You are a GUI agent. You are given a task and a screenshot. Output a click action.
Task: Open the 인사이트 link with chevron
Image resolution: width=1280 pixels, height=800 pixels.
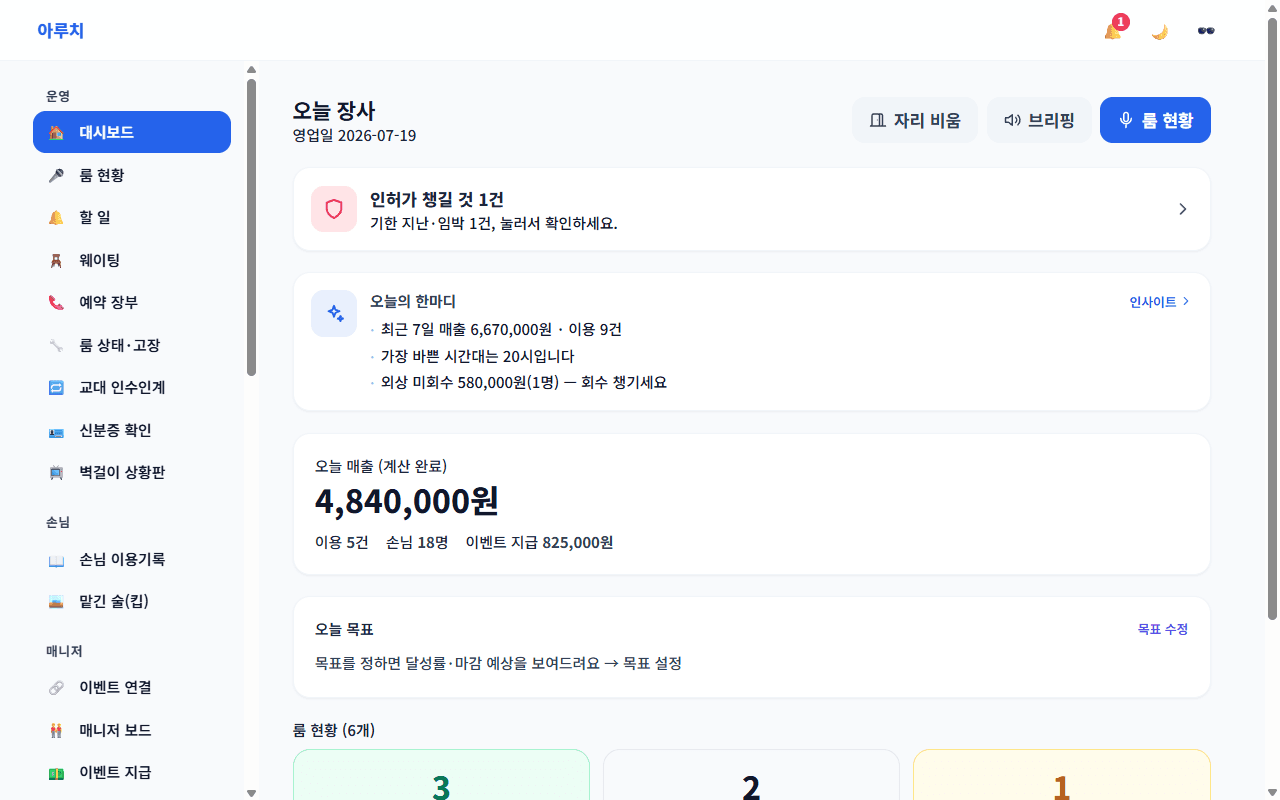1159,301
